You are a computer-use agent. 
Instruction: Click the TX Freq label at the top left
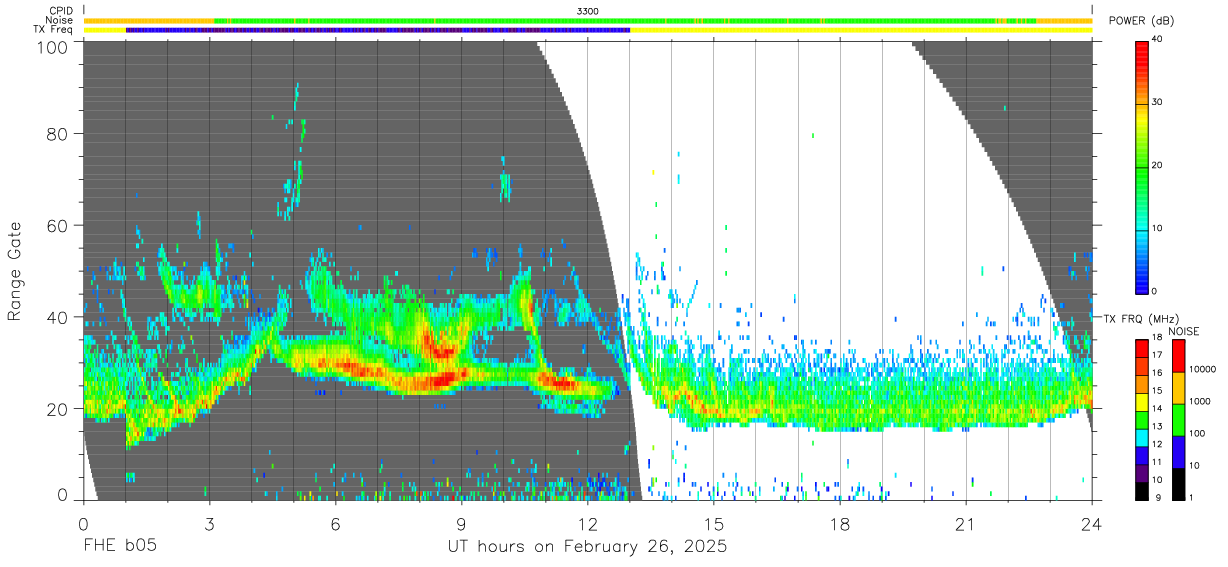52,30
